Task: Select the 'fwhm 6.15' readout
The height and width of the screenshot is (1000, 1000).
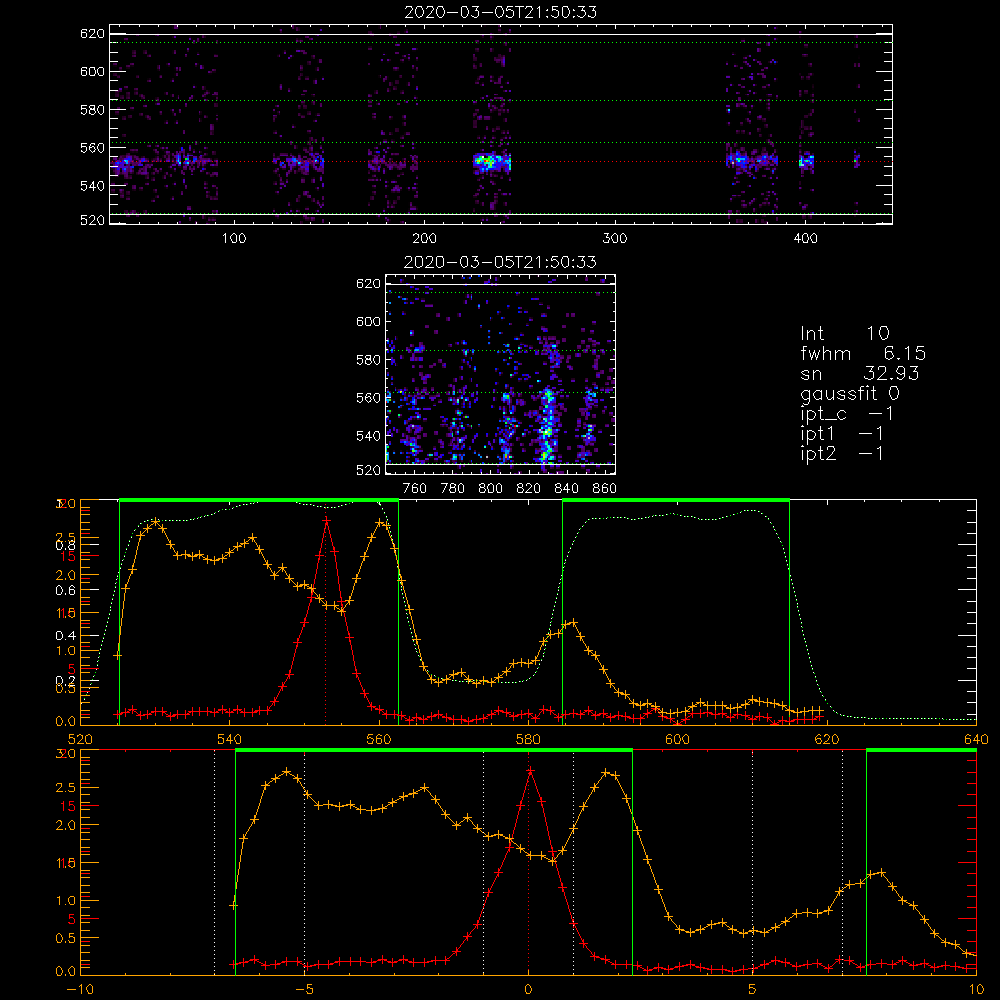Action: [x=863, y=353]
